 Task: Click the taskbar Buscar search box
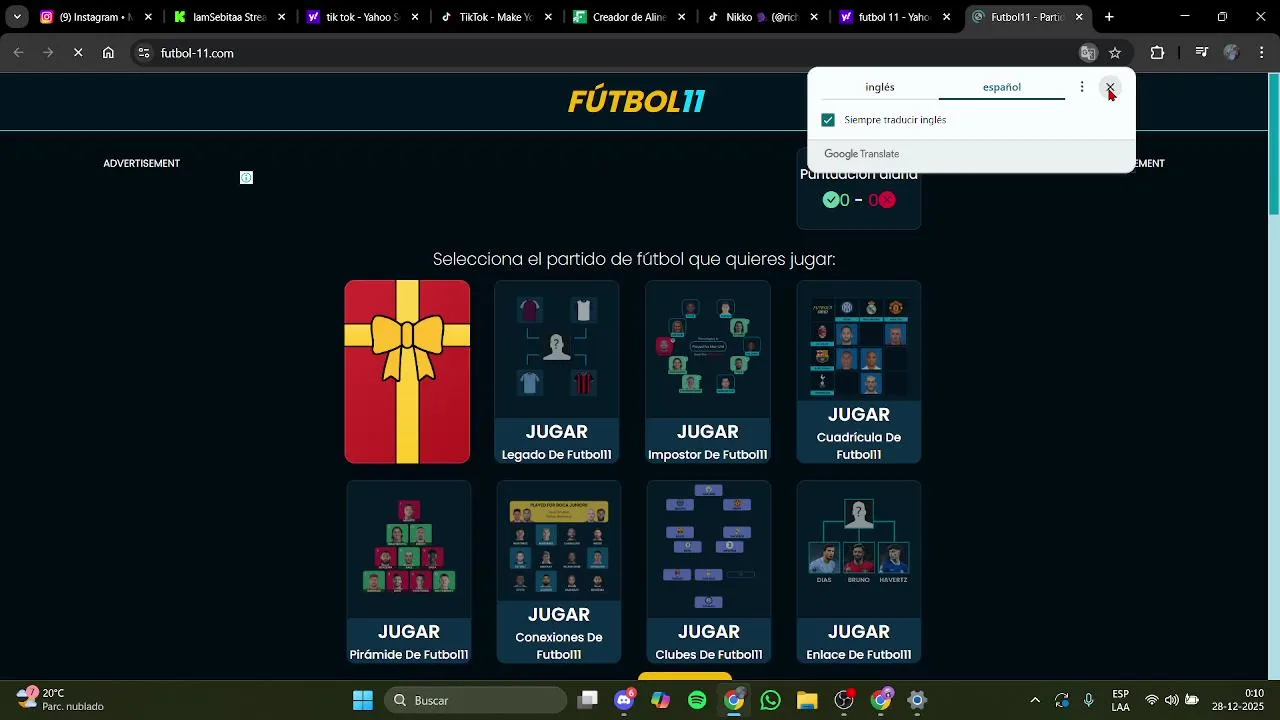click(474, 700)
